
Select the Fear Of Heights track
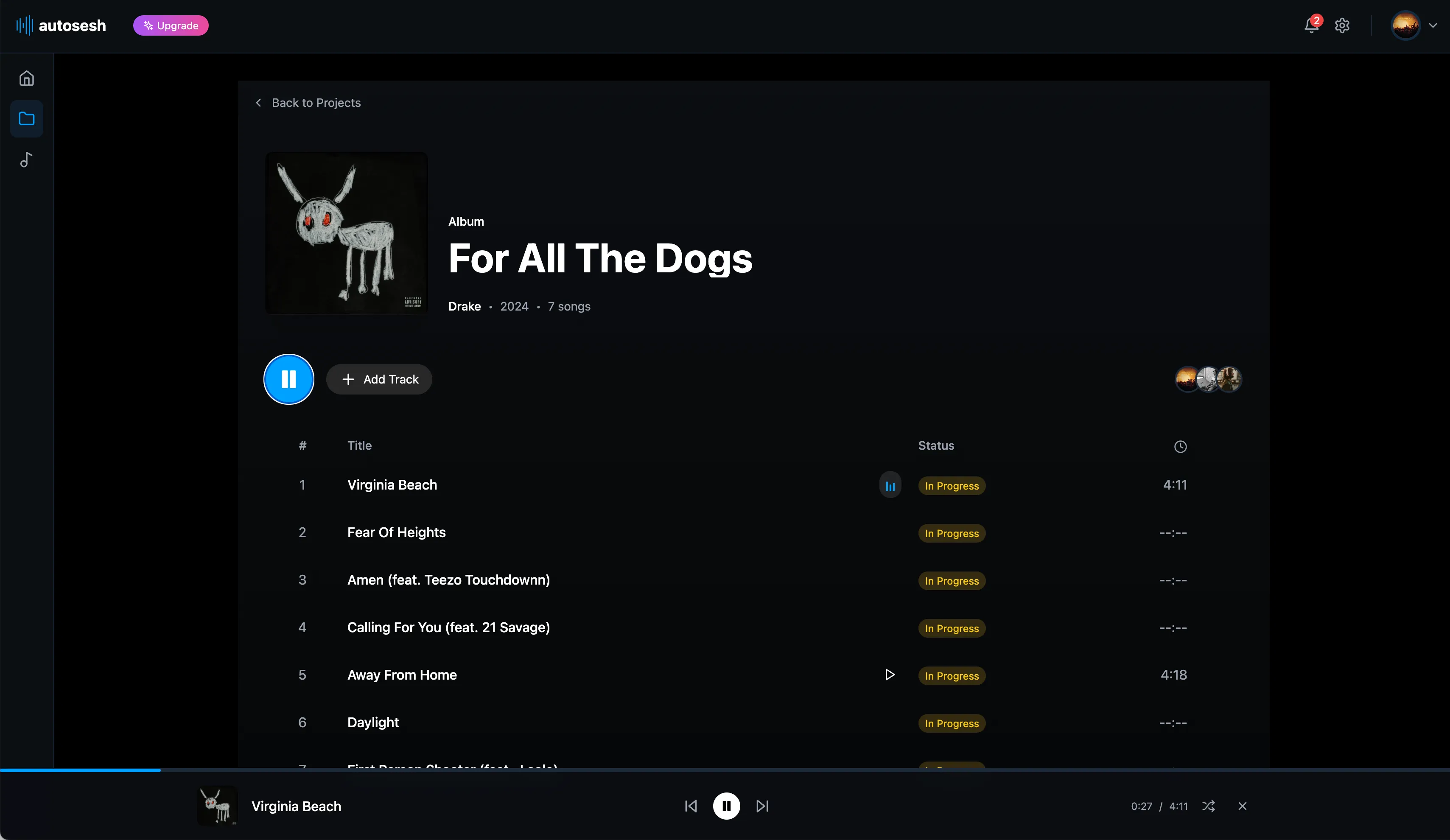coord(397,533)
